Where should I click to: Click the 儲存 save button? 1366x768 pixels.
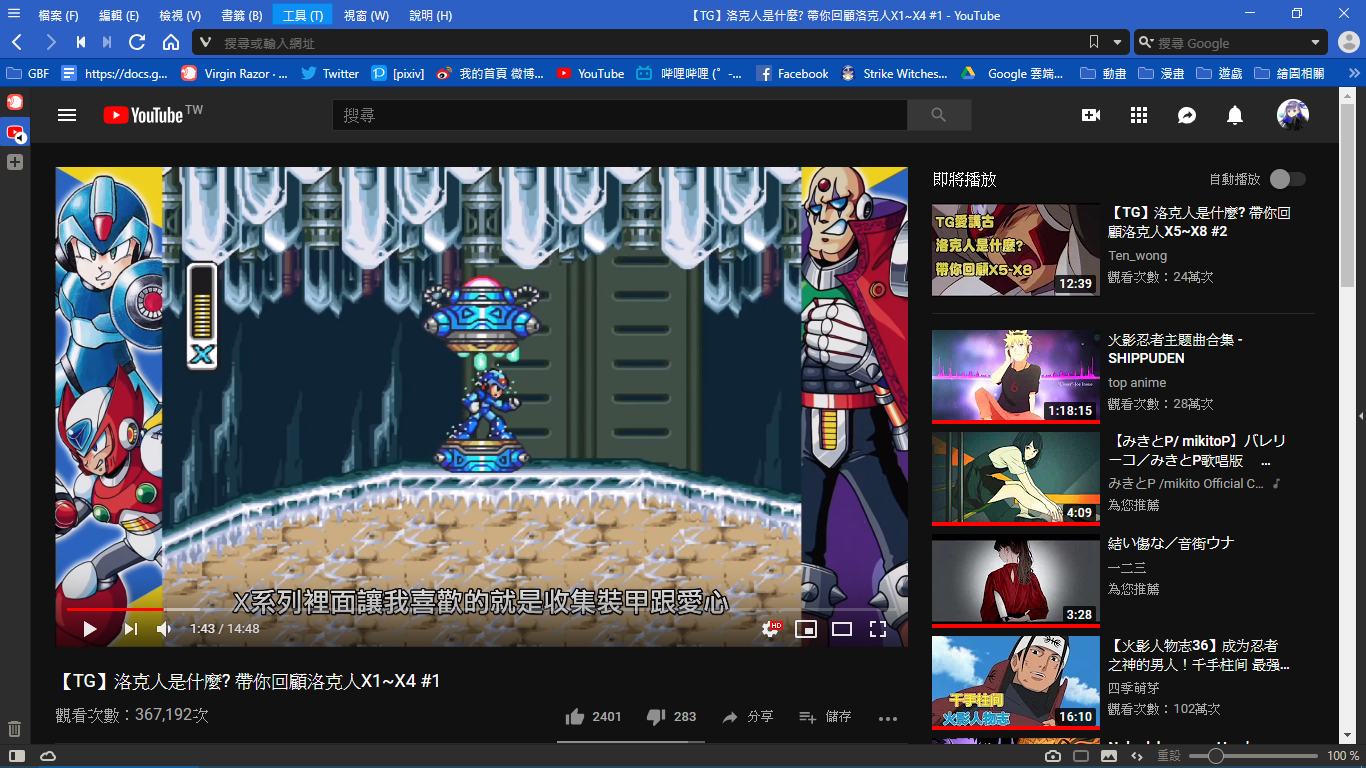(826, 717)
